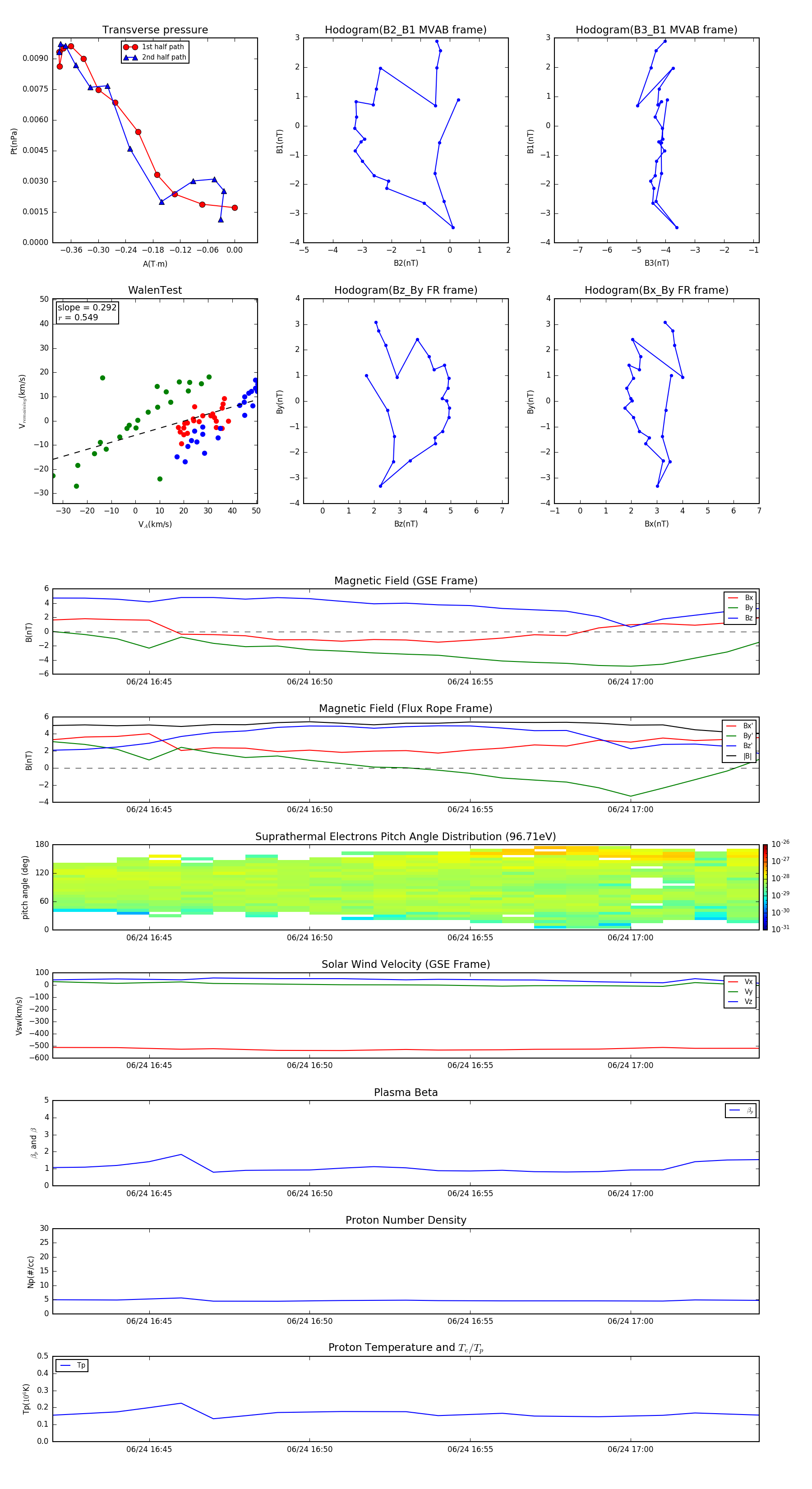Click the 30 tick on Np axis
The width and height of the screenshot is (812, 1489).
pyautogui.click(x=44, y=1228)
